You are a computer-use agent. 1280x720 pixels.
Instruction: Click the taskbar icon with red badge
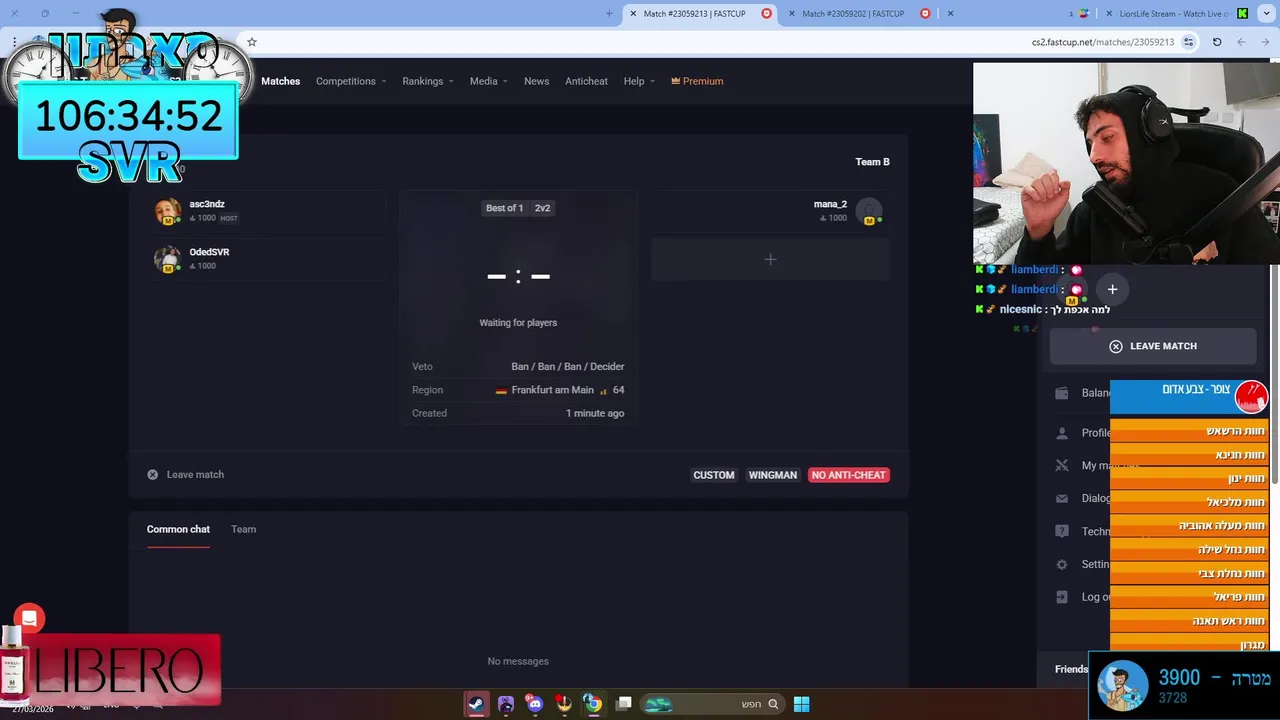tap(564, 704)
